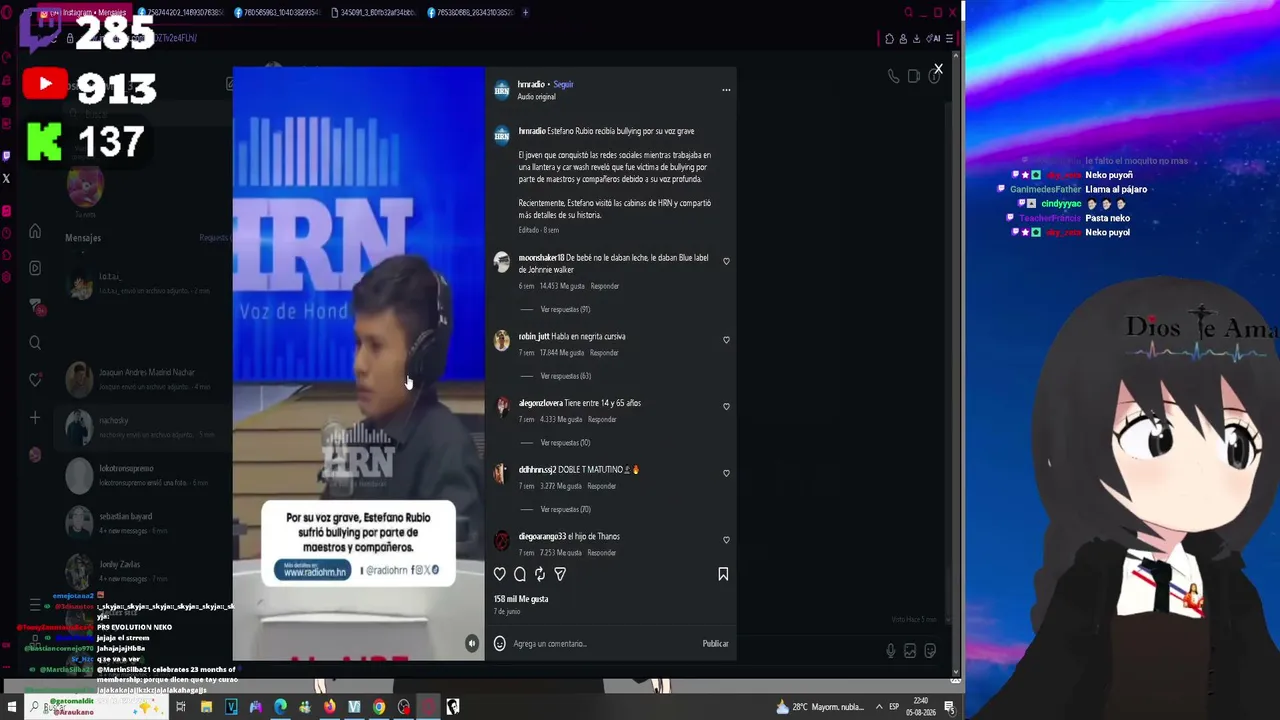Click the reel video to pause it

pos(358,364)
